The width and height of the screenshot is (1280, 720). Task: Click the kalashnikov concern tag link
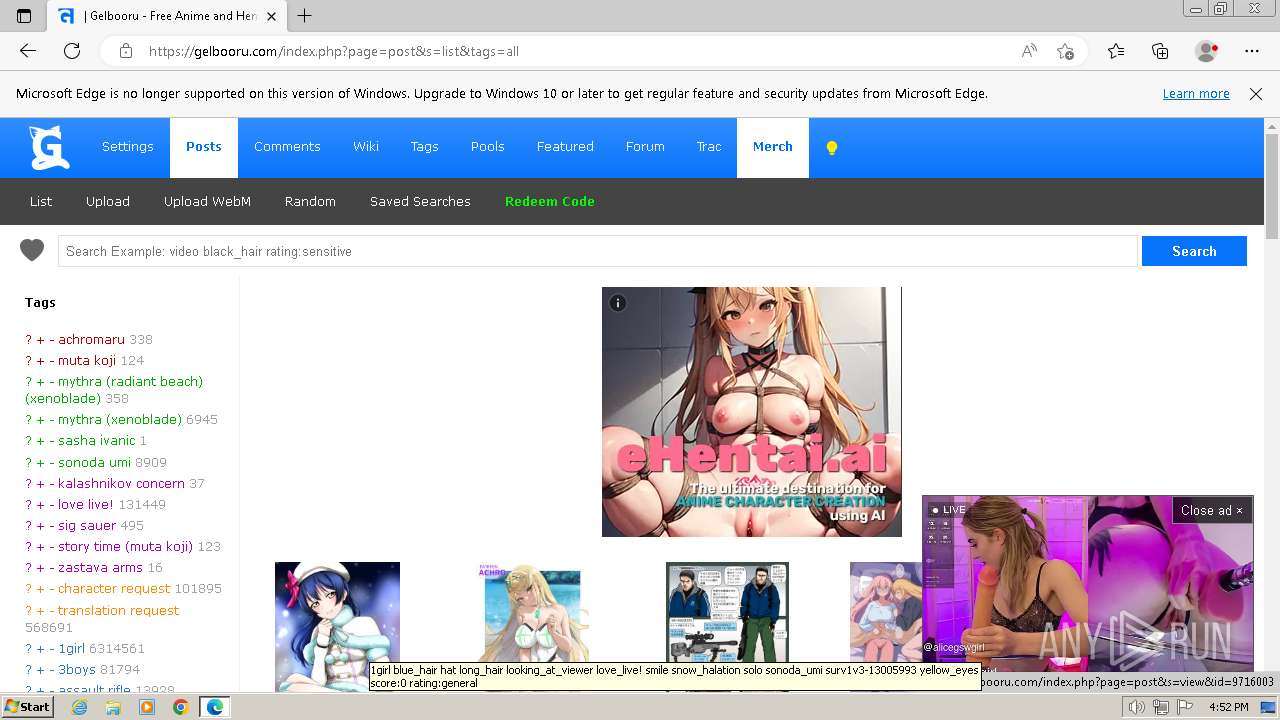[x=121, y=483]
